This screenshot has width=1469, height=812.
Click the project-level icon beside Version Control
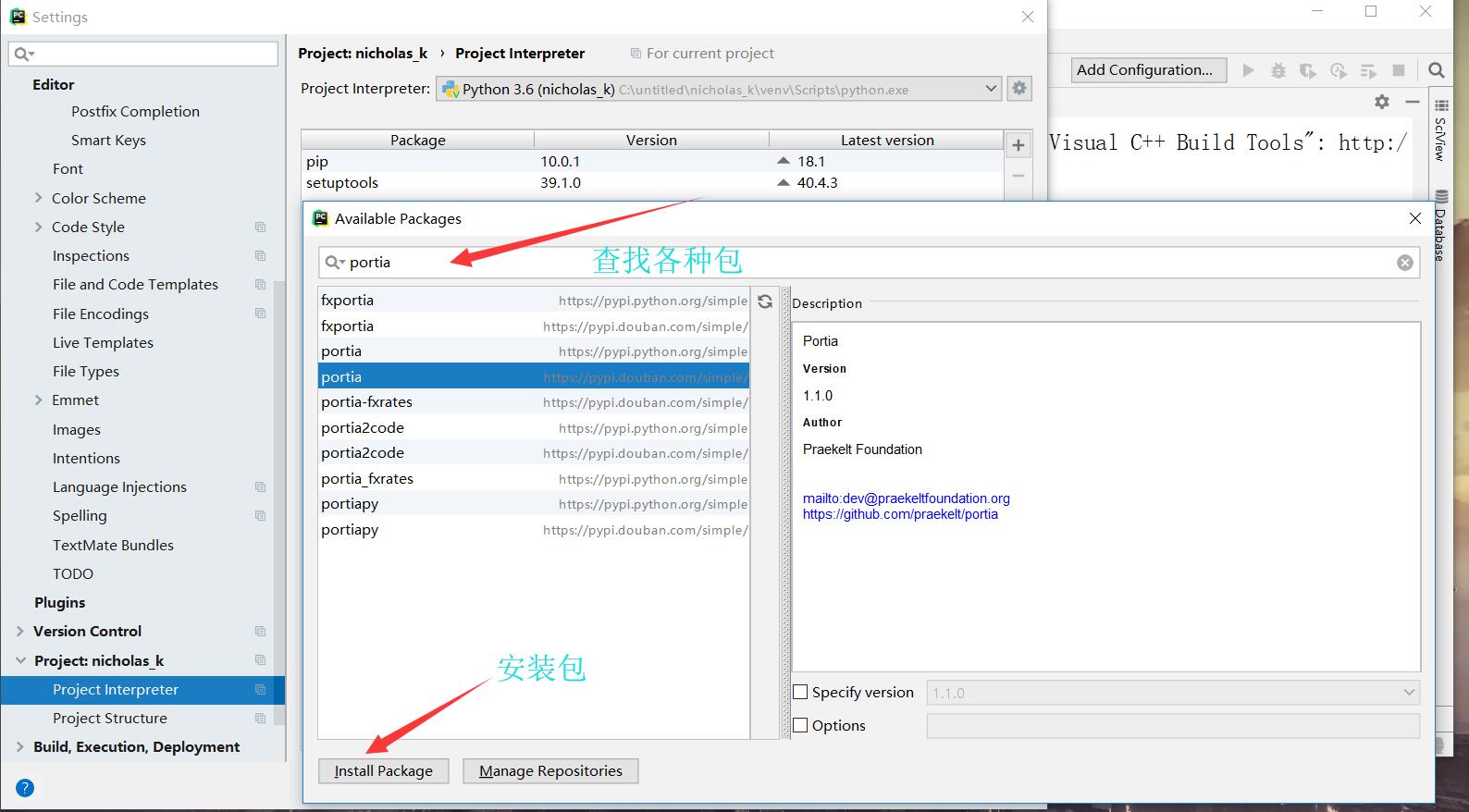pos(260,631)
